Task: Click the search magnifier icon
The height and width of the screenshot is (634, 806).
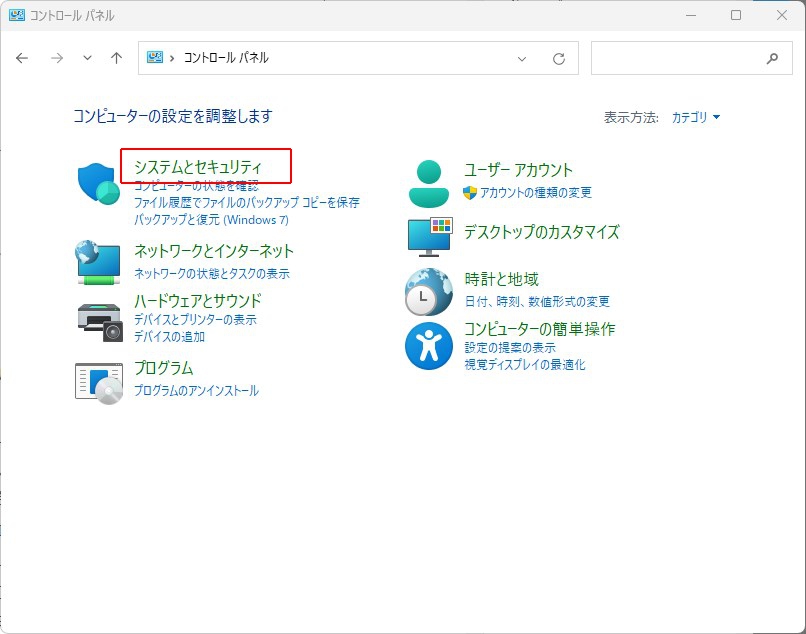Action: tap(772, 58)
